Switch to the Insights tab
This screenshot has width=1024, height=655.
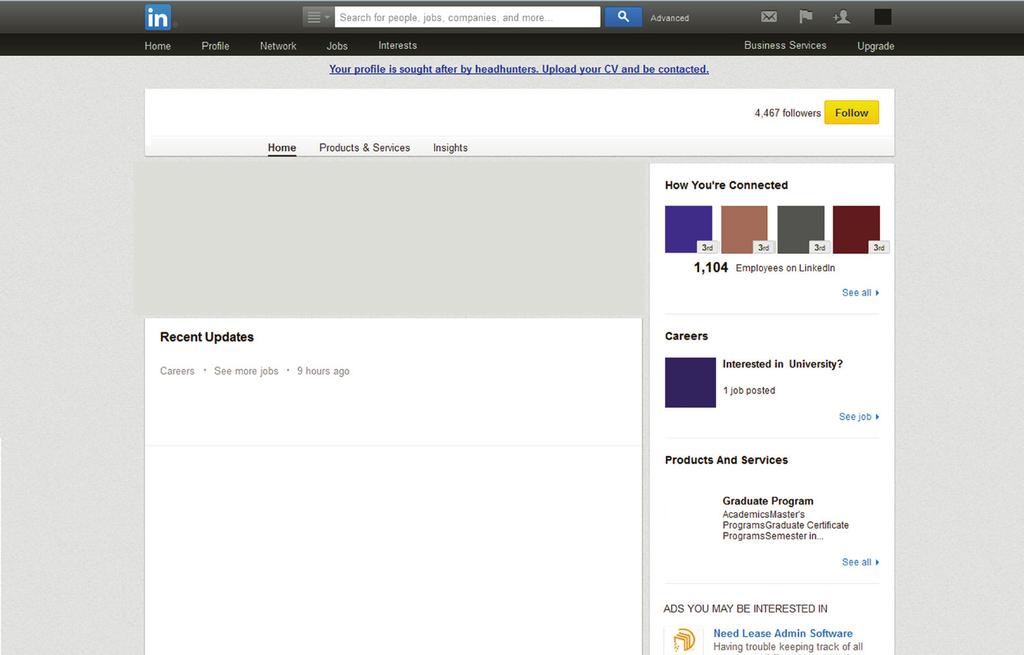click(450, 148)
